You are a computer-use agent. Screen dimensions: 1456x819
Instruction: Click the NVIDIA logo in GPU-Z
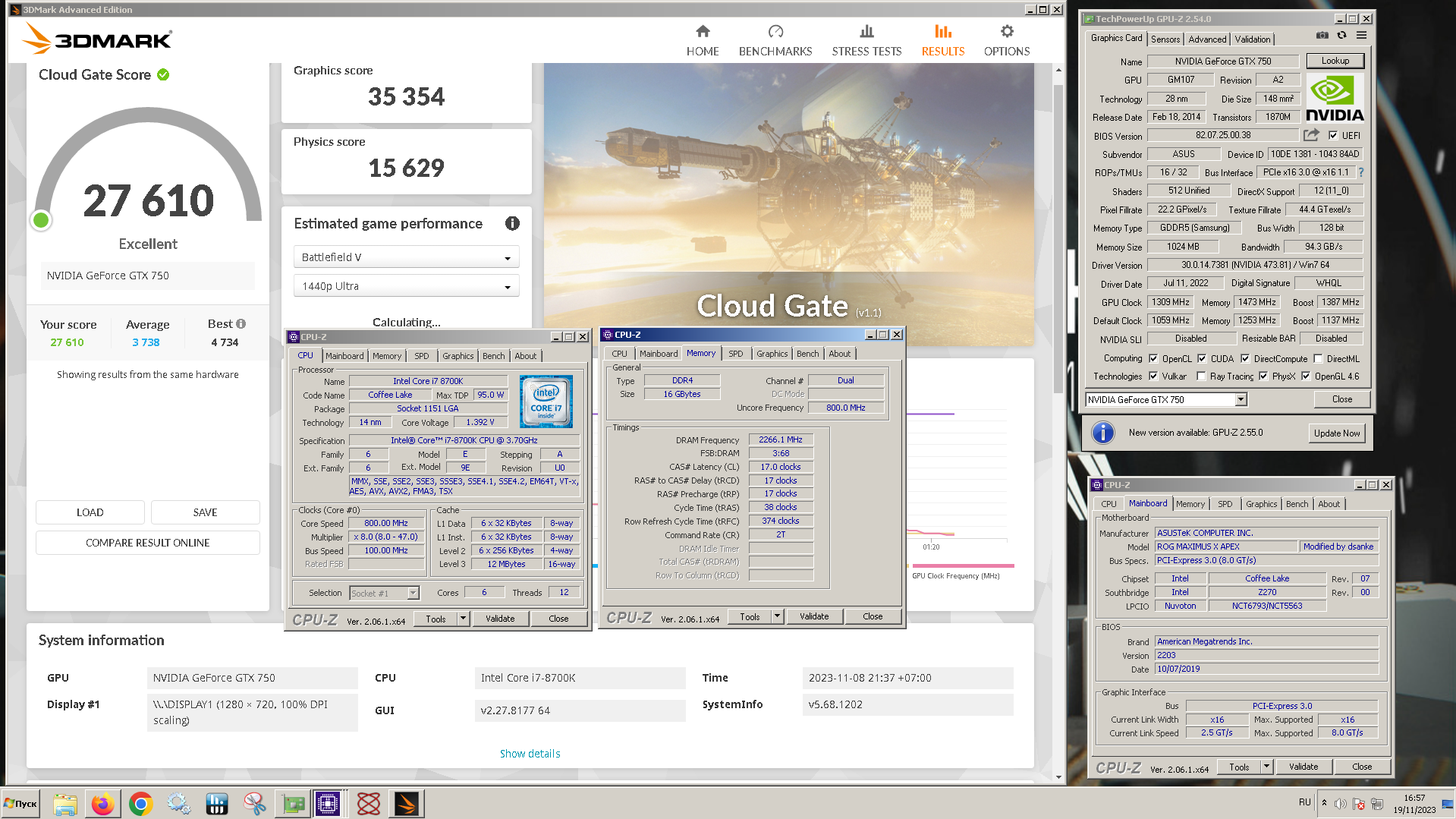point(1335,98)
